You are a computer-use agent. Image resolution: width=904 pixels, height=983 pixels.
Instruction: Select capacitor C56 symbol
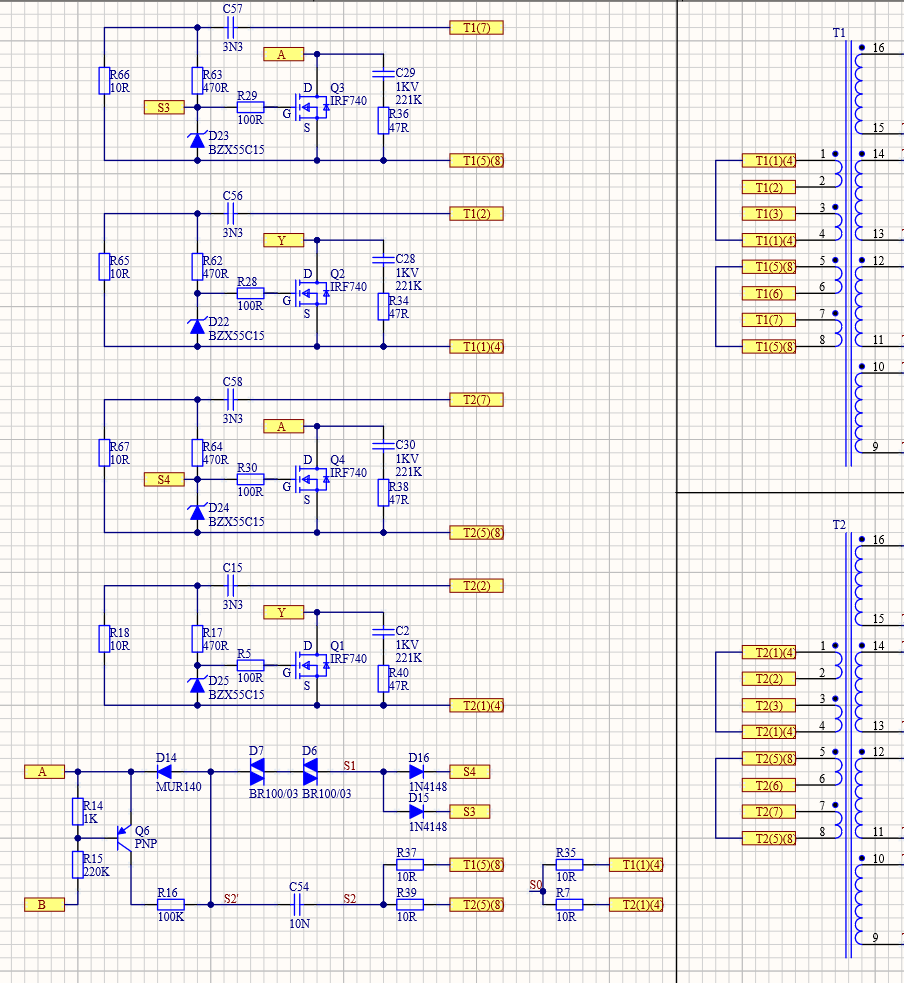230,214
